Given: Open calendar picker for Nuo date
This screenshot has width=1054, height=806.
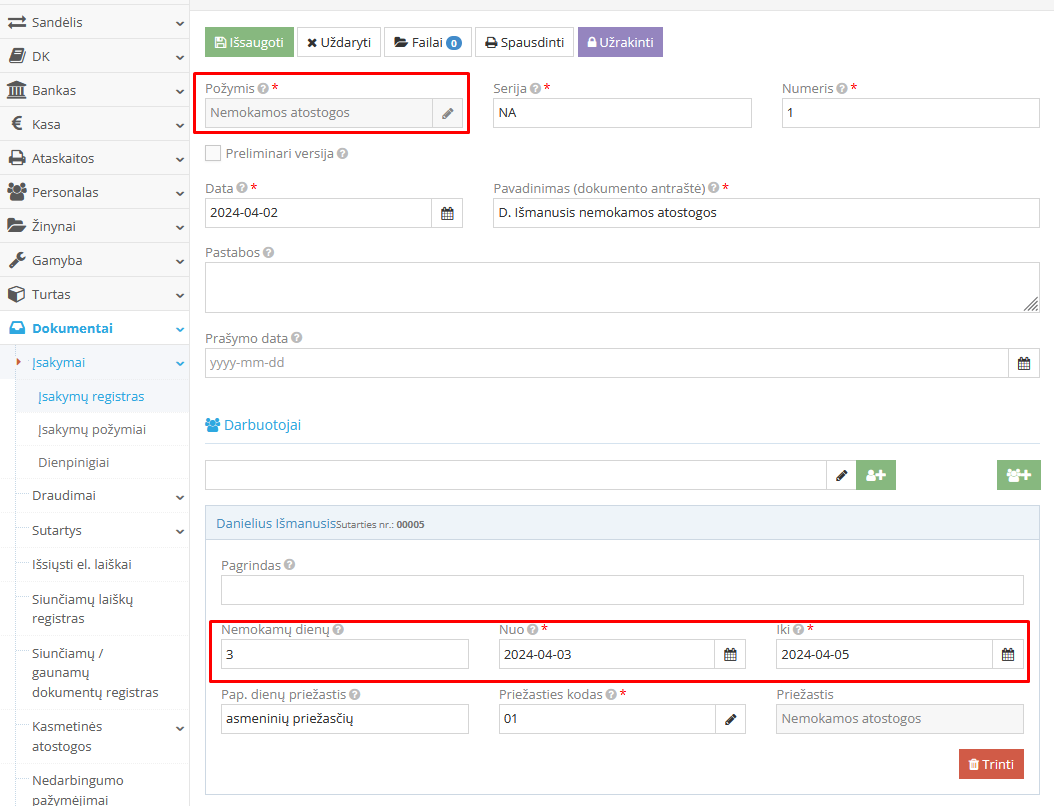Looking at the screenshot, I should click(x=730, y=655).
